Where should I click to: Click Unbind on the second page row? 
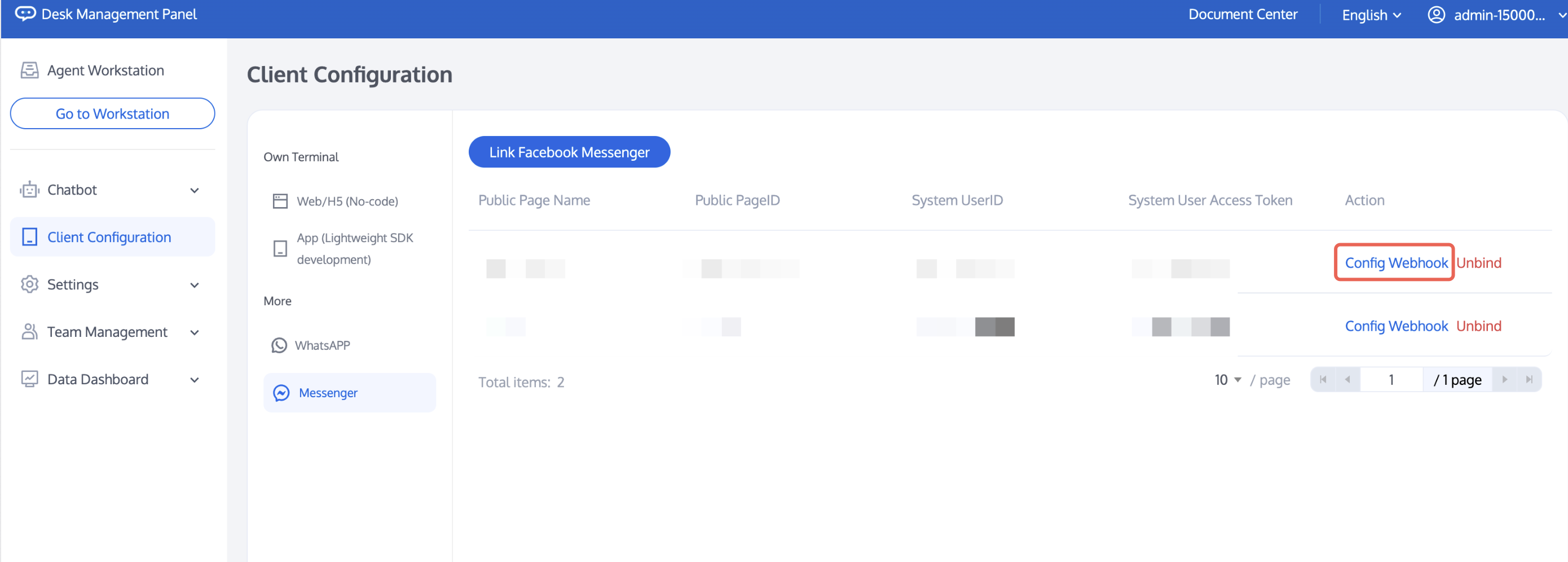[x=1479, y=326]
